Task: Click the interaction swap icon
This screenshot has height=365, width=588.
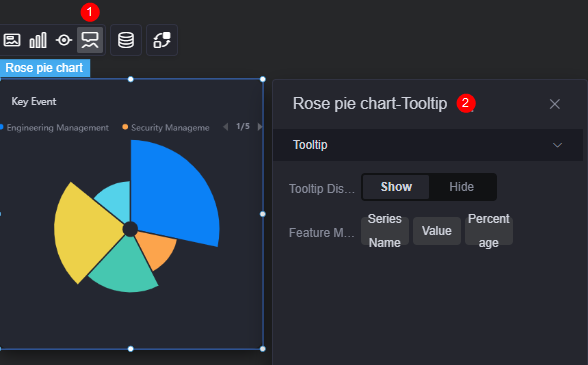Action: [162, 40]
